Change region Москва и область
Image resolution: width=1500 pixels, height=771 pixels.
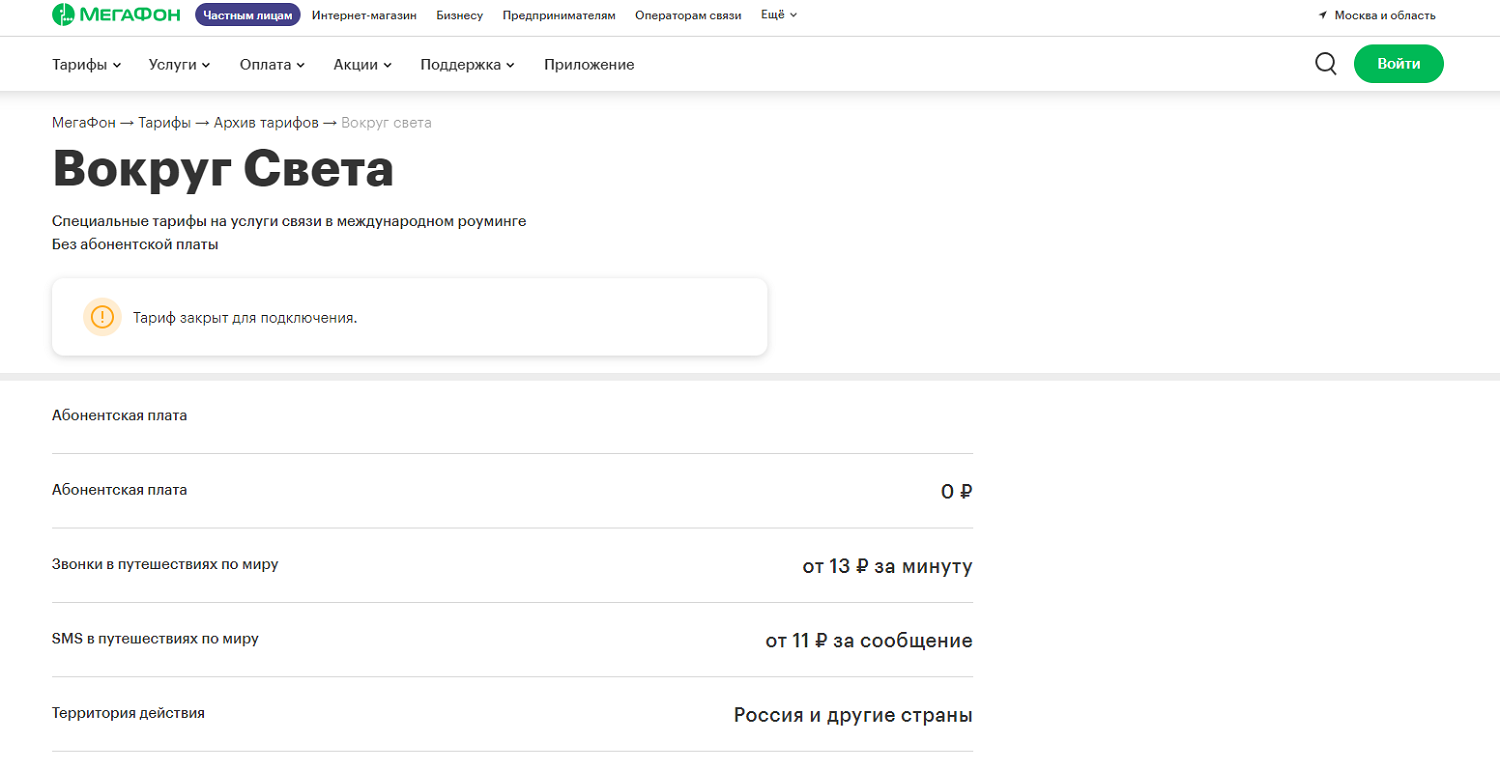(1385, 15)
